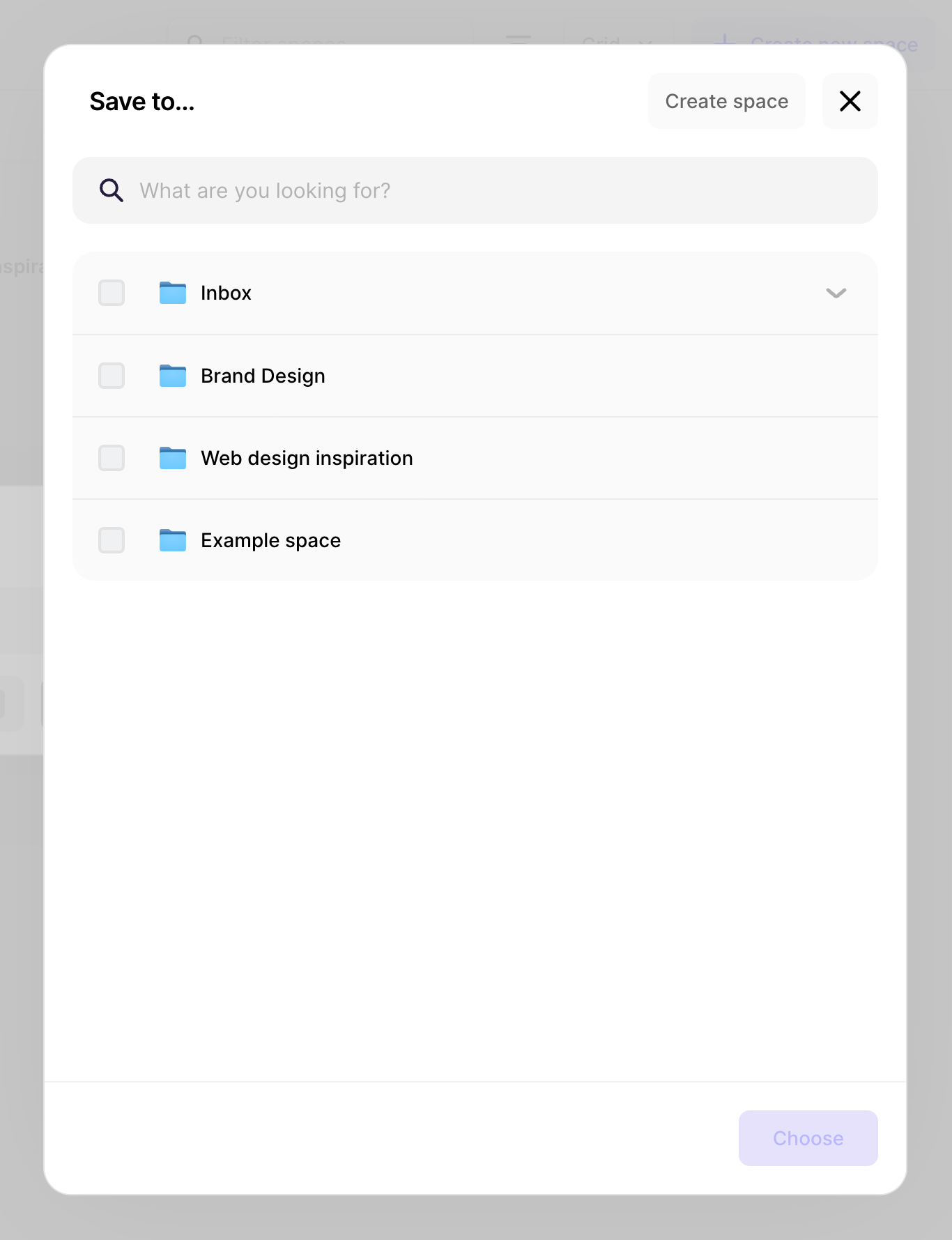
Task: Click the Brand Design folder icon
Action: (x=173, y=376)
